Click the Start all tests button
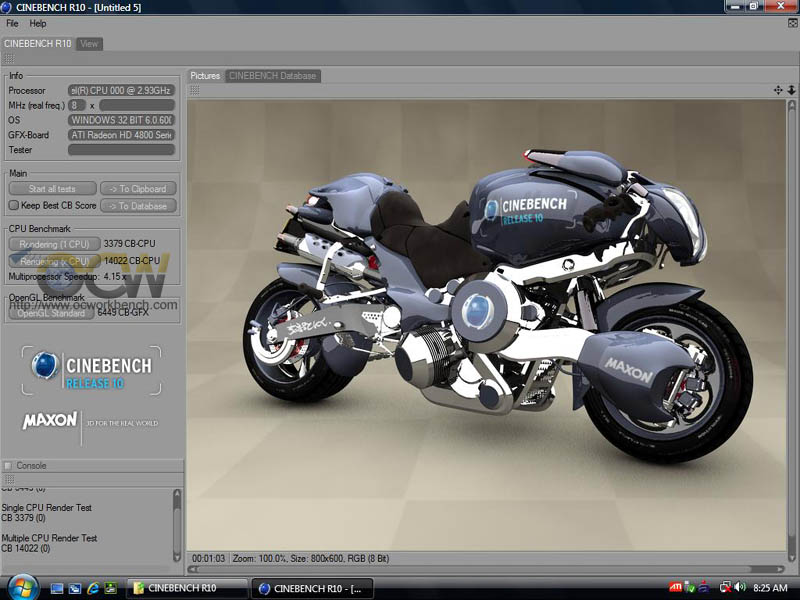The height and width of the screenshot is (600, 800). click(53, 189)
